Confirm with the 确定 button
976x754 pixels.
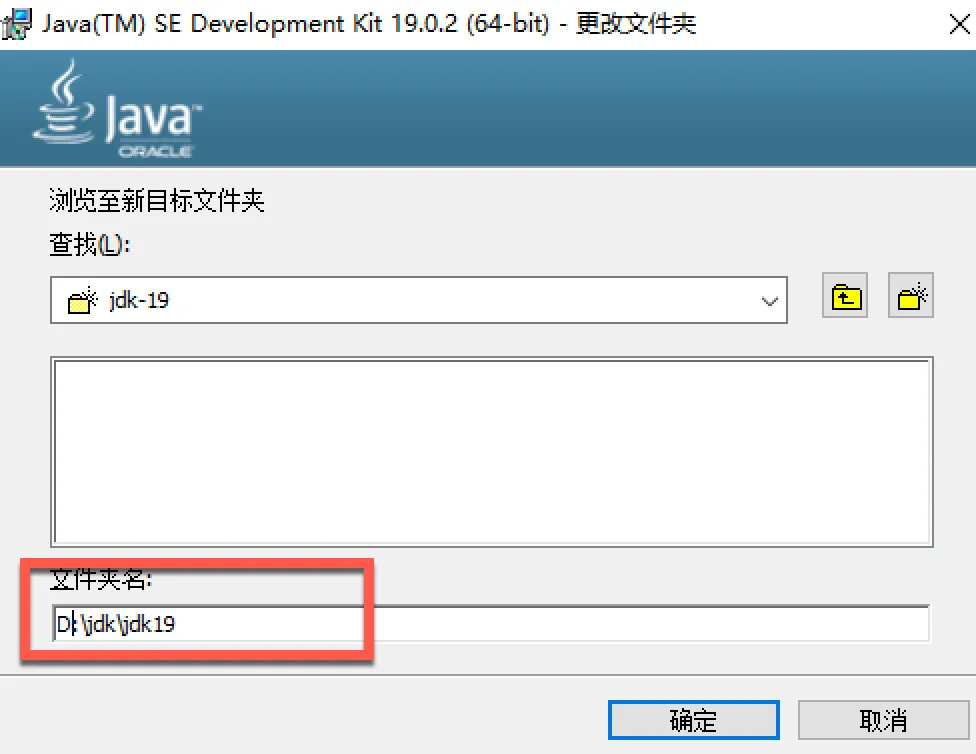(x=693, y=720)
